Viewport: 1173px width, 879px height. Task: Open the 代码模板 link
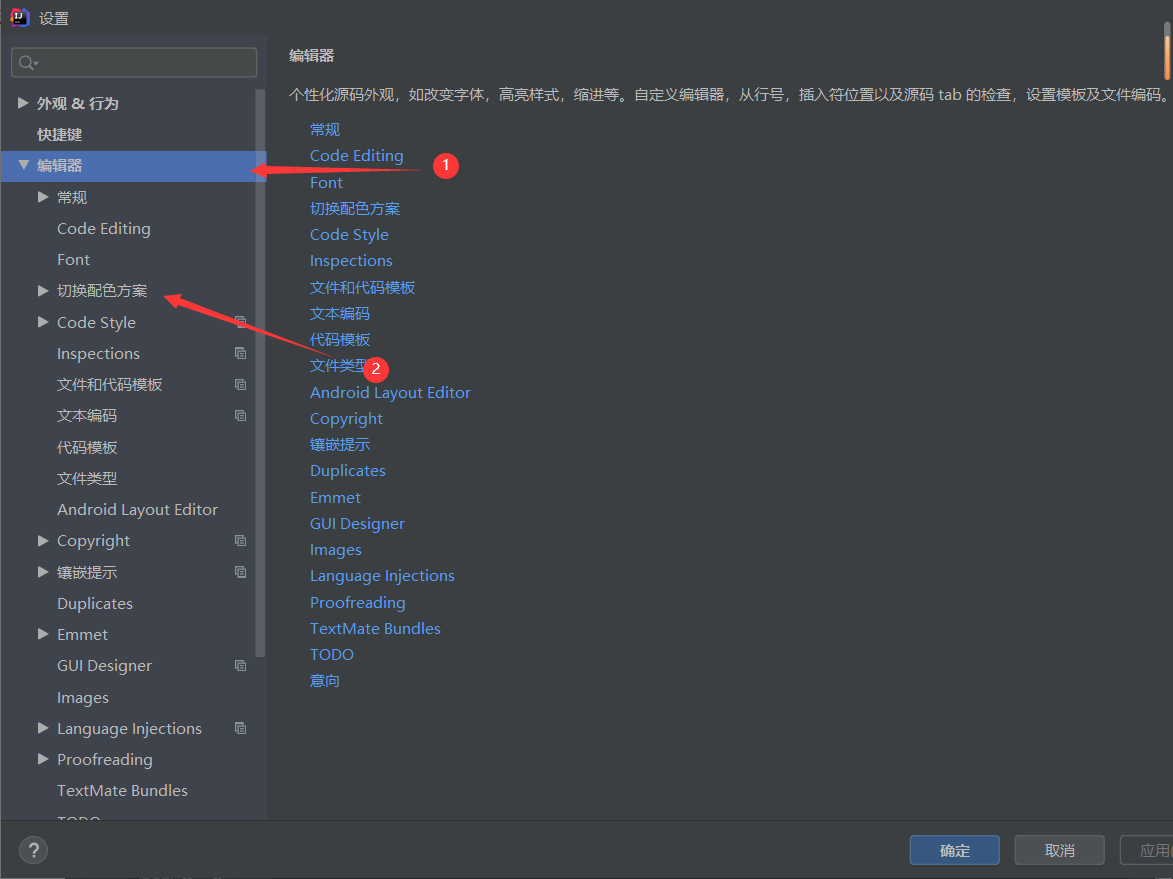pyautogui.click(x=340, y=340)
